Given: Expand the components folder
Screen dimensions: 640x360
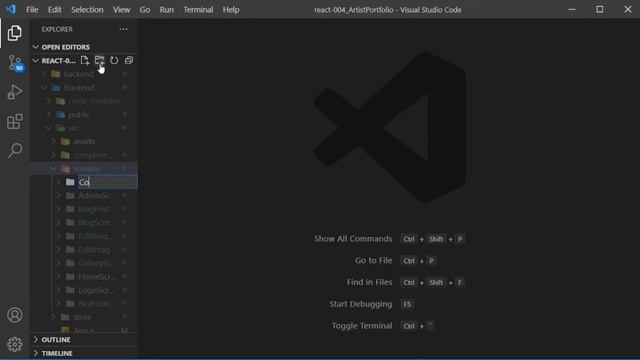Looking at the screenshot, I should (84, 155).
